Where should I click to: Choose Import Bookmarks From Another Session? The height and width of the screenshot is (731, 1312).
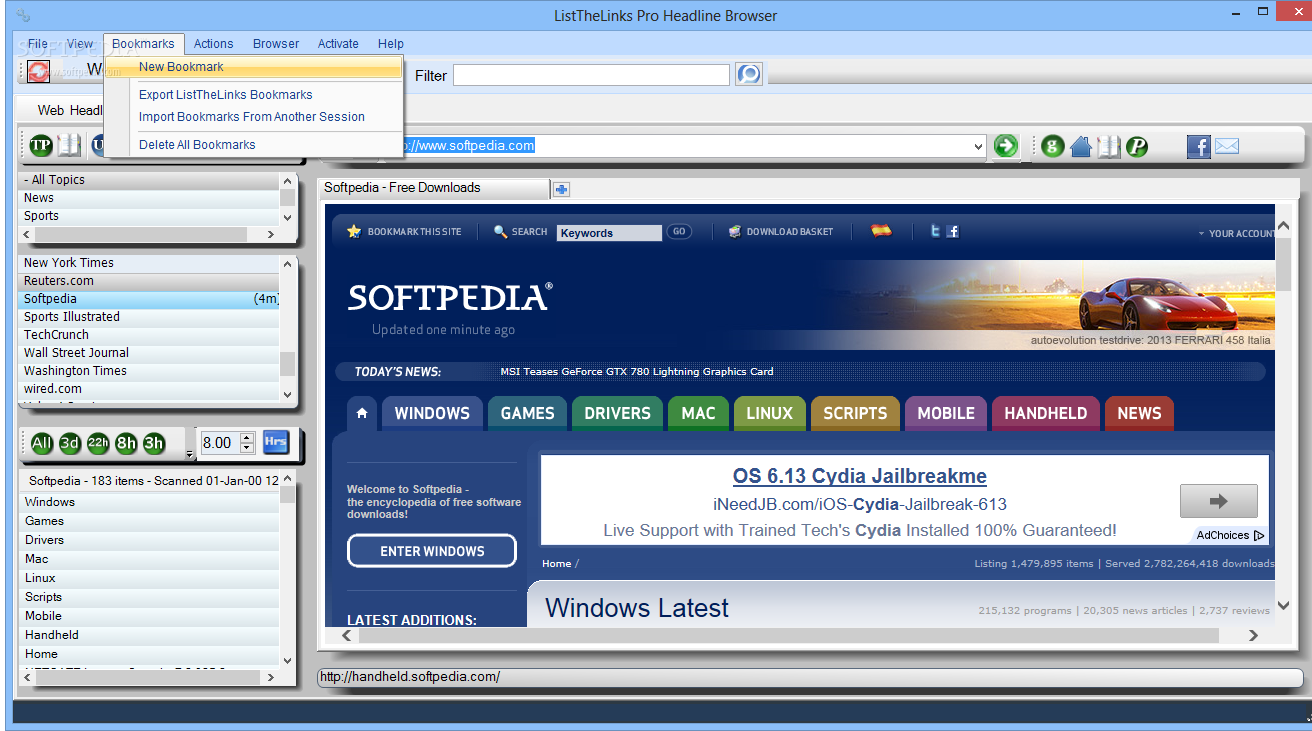pyautogui.click(x=254, y=117)
